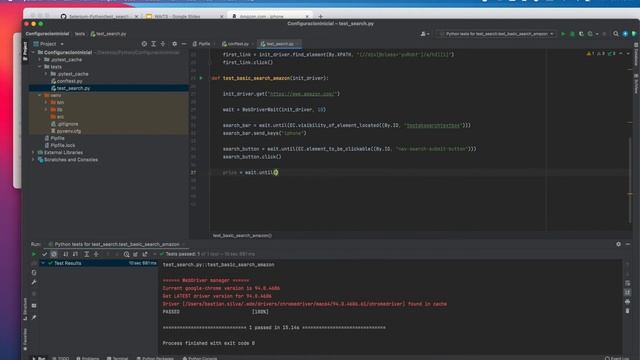Rerun tests in Run panel
This screenshot has width=640, height=360.
pos(34,254)
